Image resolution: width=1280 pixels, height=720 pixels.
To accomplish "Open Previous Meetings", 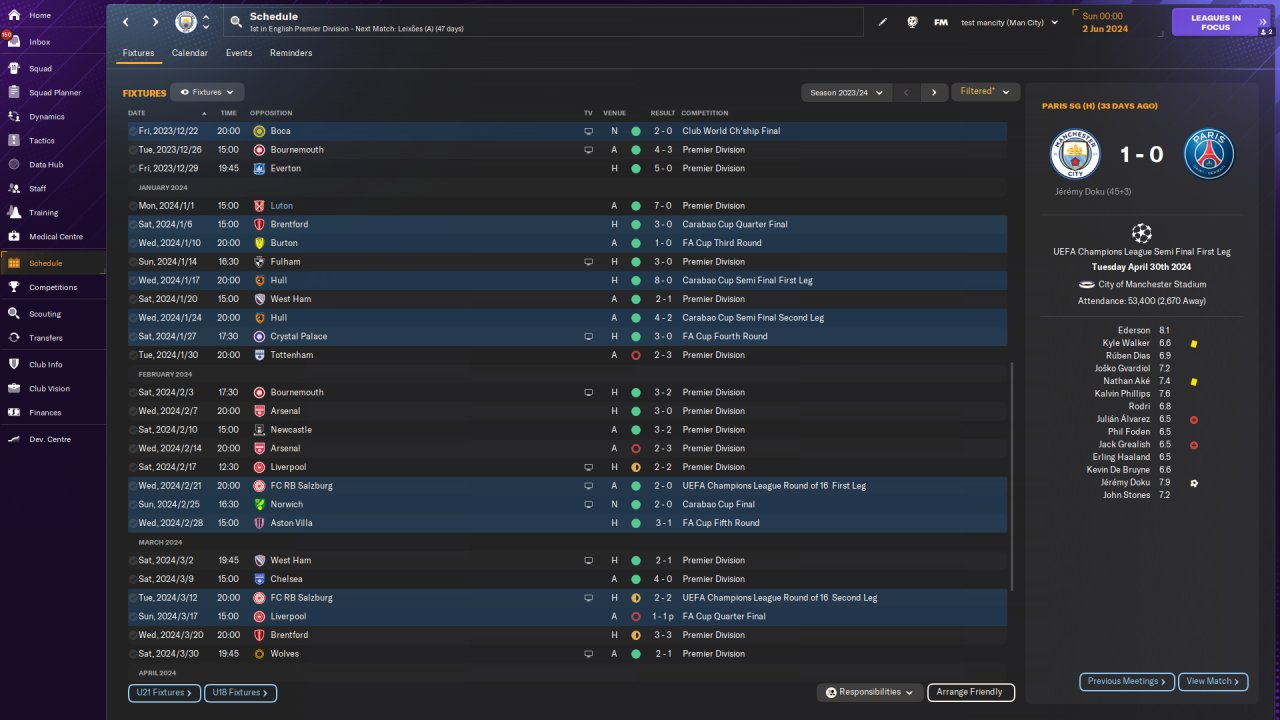I will [1127, 681].
